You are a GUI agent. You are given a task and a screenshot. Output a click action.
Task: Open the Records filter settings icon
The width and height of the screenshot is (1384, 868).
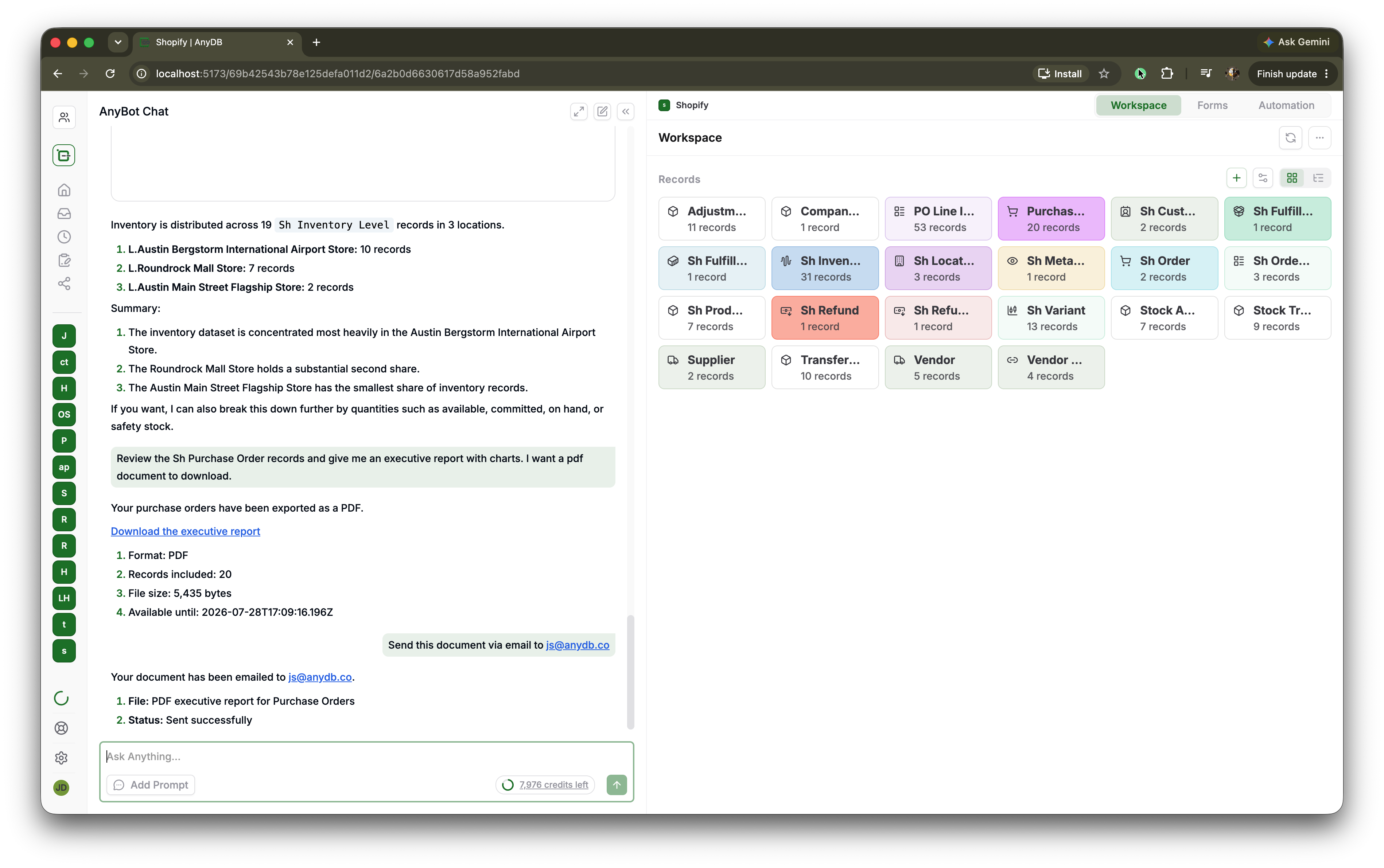tap(1263, 178)
